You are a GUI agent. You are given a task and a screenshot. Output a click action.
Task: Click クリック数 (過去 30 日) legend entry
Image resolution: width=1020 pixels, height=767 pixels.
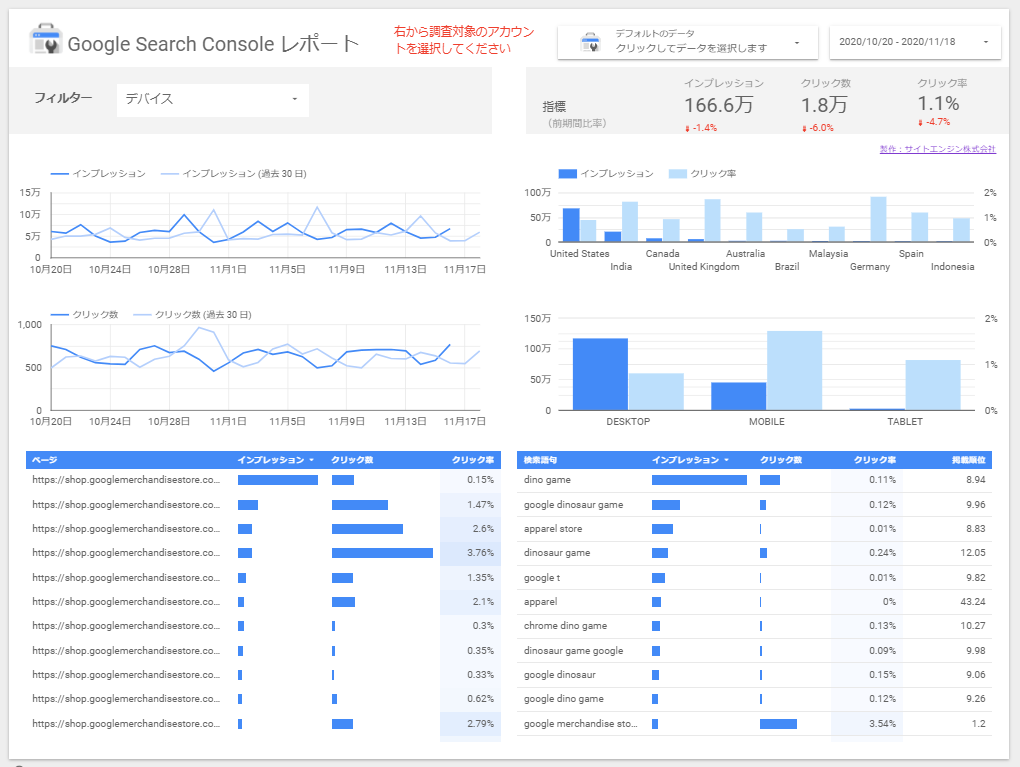[x=193, y=315]
